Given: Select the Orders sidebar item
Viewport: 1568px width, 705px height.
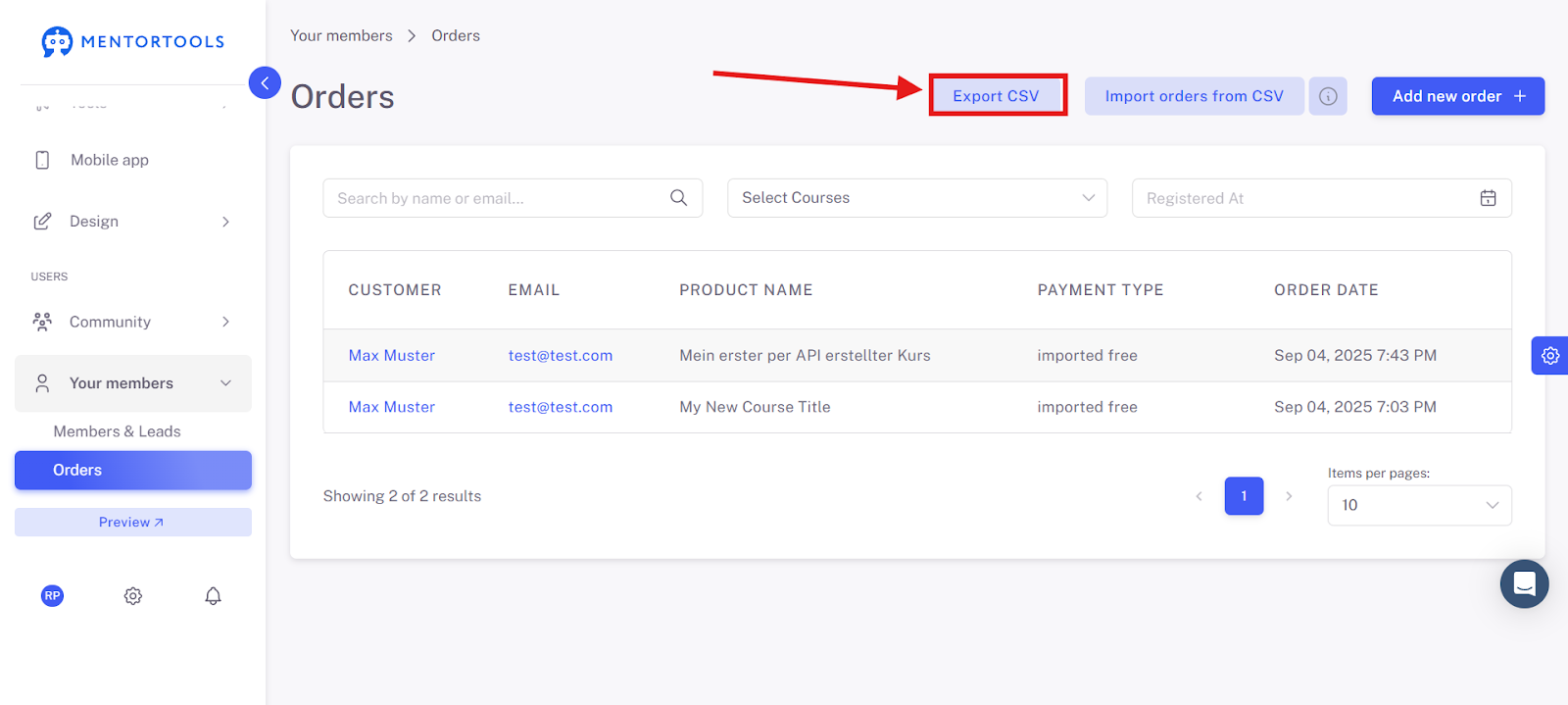Looking at the screenshot, I should [x=132, y=471].
